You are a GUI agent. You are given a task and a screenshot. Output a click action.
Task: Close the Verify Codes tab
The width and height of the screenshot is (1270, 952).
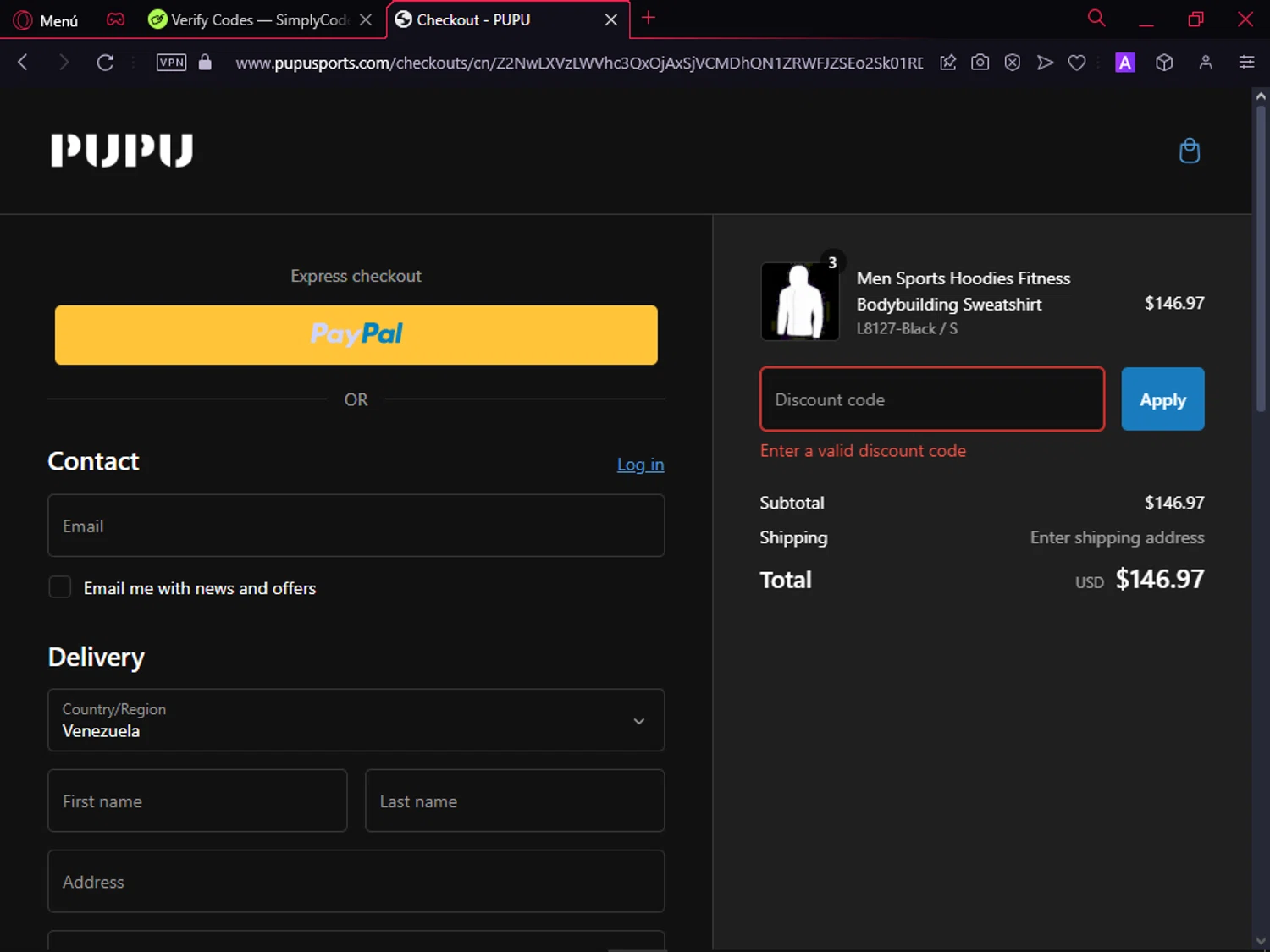366,19
